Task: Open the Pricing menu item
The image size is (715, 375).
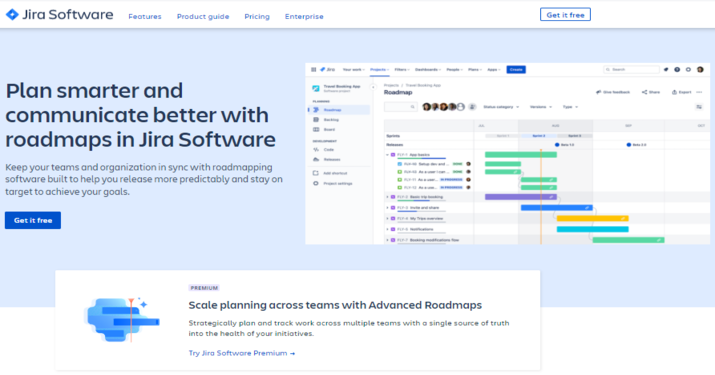Action: pyautogui.click(x=257, y=16)
